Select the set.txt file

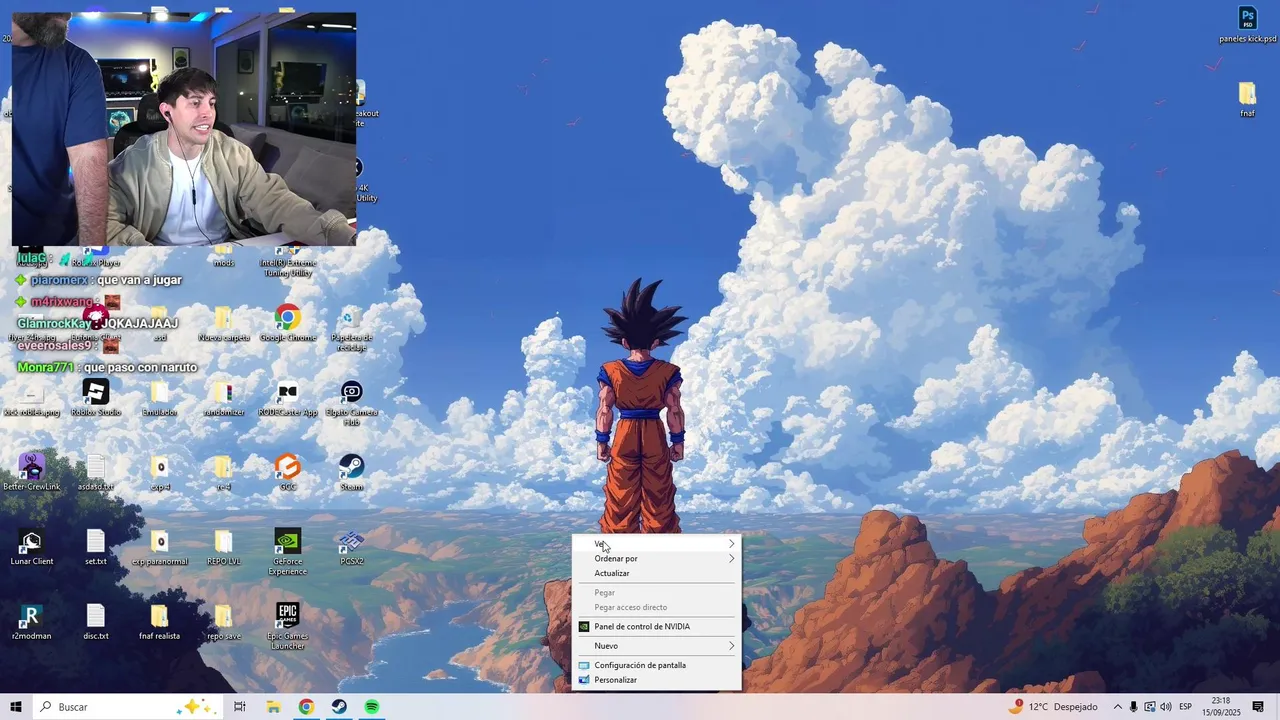click(x=96, y=547)
